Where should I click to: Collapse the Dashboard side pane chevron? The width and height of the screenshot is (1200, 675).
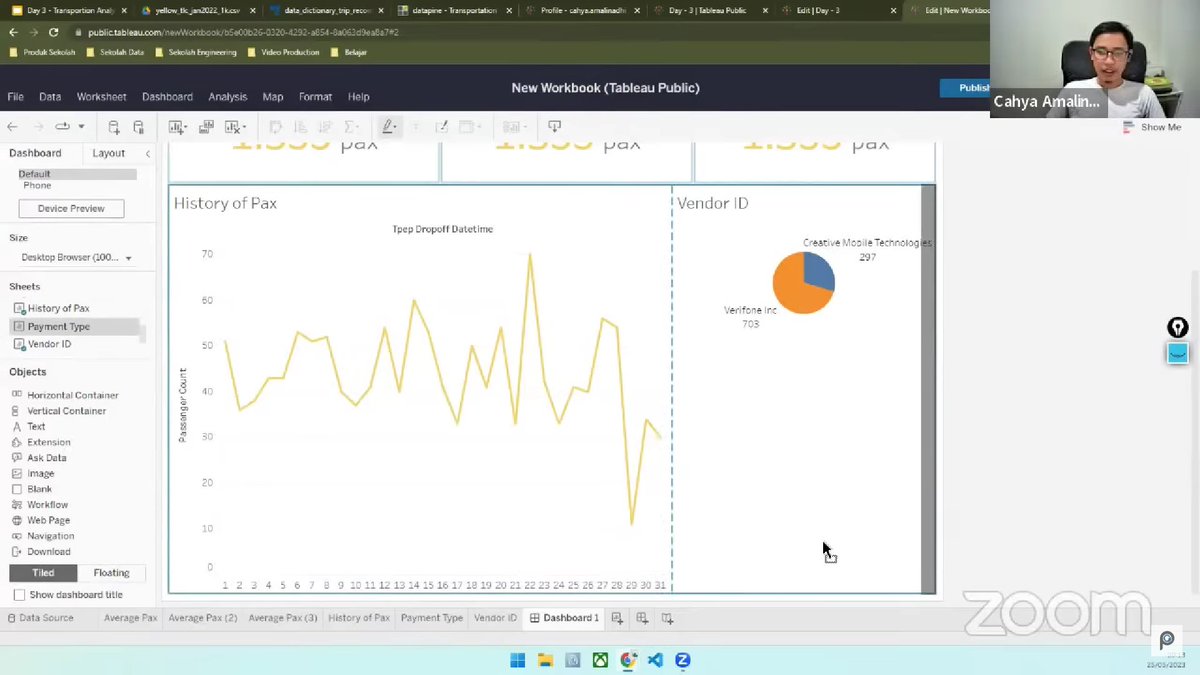[x=148, y=153]
